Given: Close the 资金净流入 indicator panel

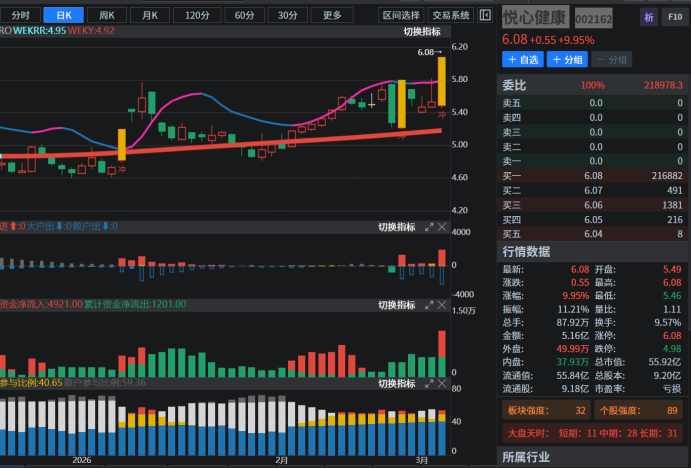Looking at the screenshot, I should point(443,305).
